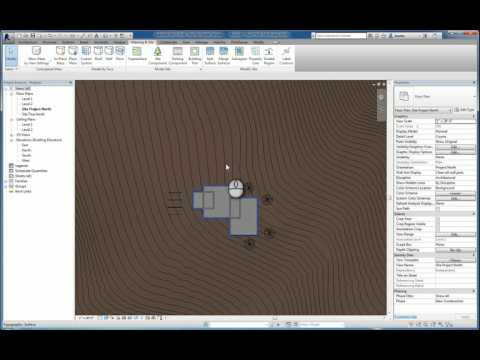Click the Properties help link
The image size is (480, 360).
click(x=406, y=317)
